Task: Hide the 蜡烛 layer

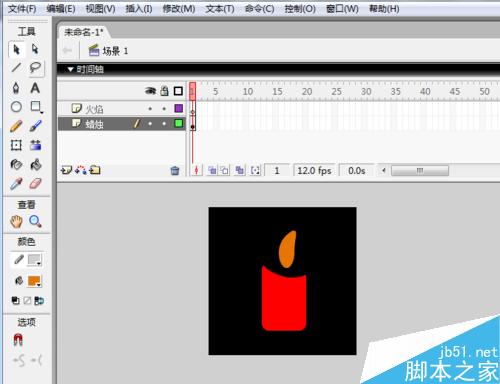Action: pos(150,124)
